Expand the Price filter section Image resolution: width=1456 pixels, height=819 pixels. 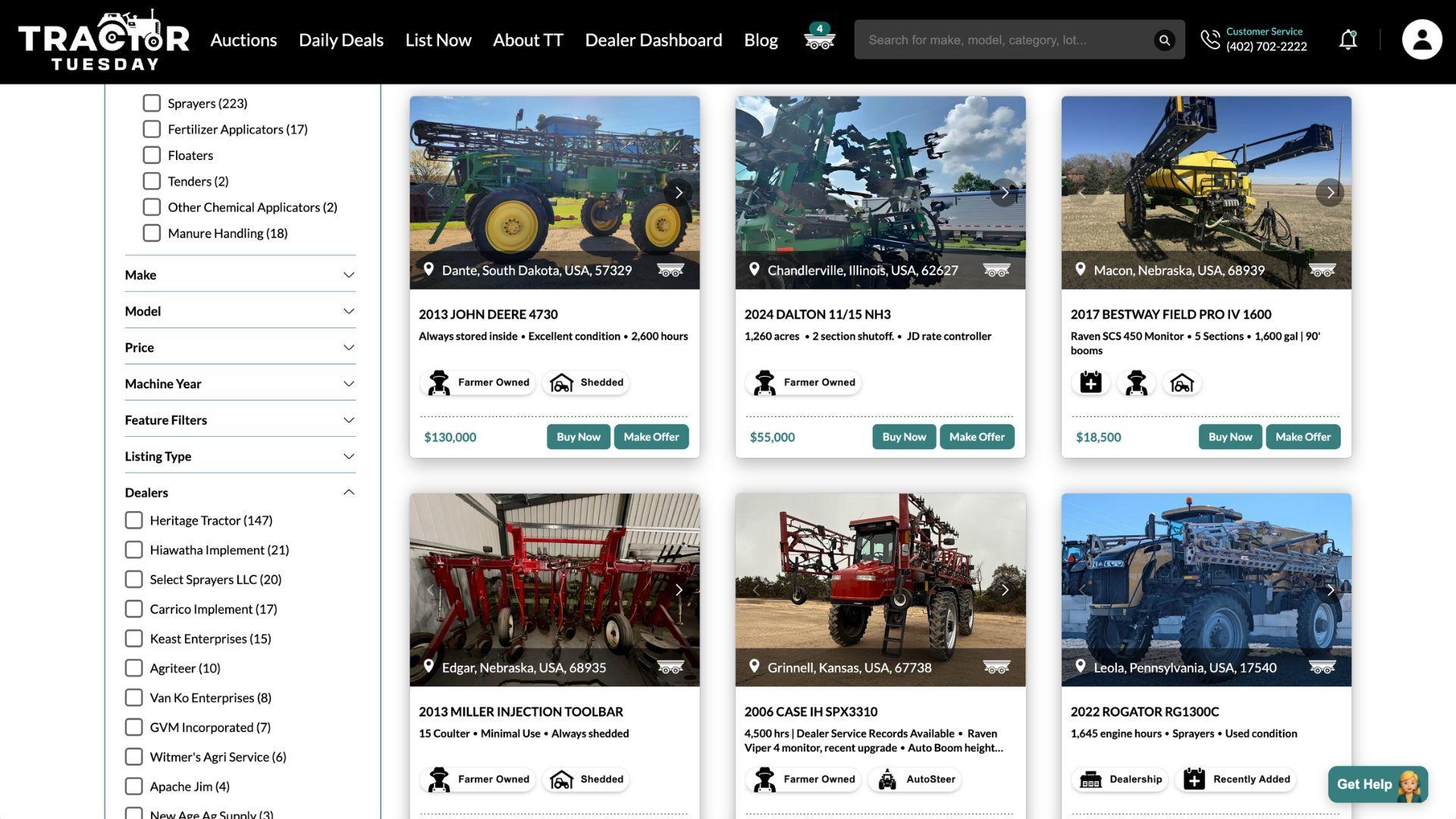(240, 347)
